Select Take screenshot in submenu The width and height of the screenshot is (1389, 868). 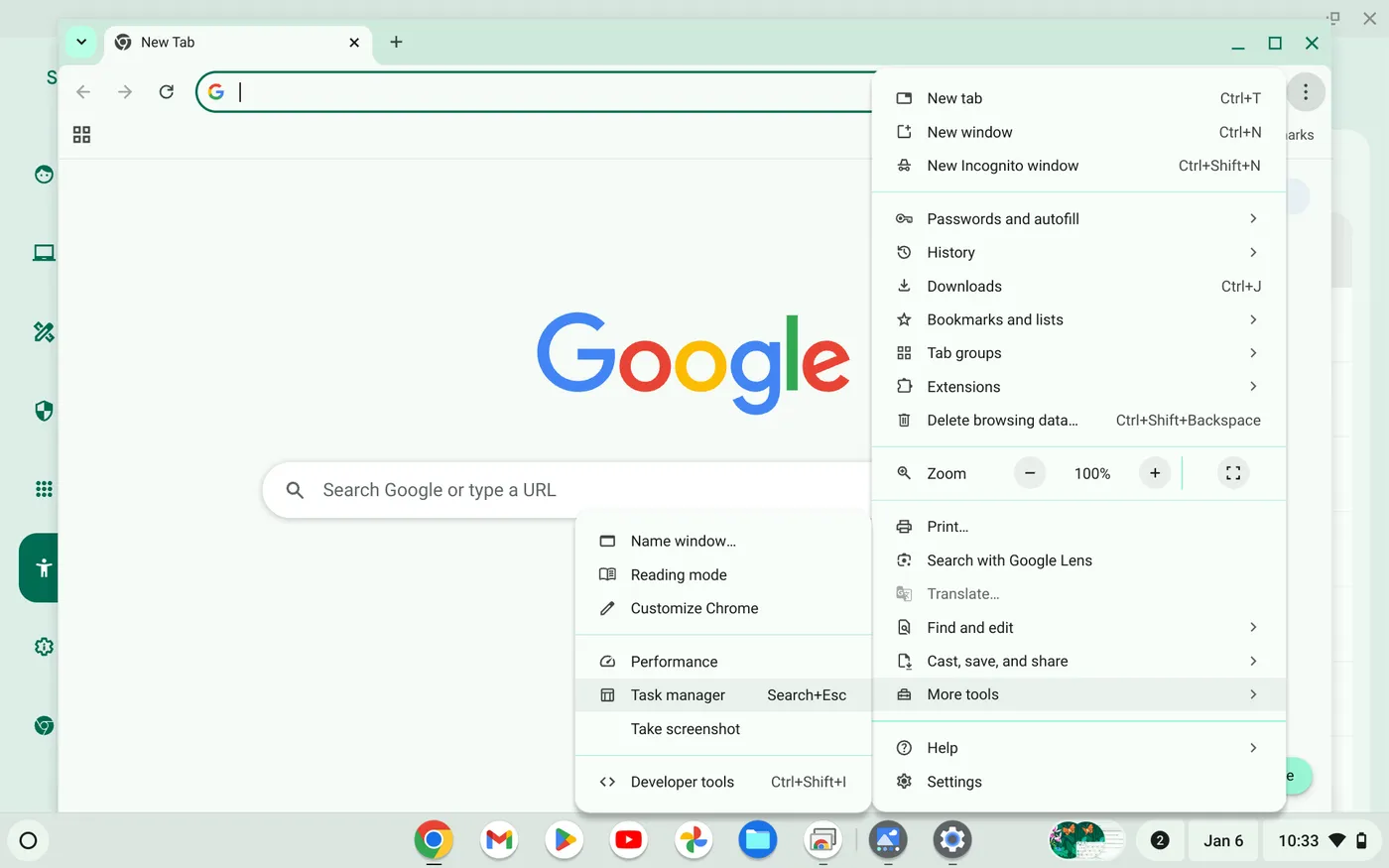tap(722, 729)
